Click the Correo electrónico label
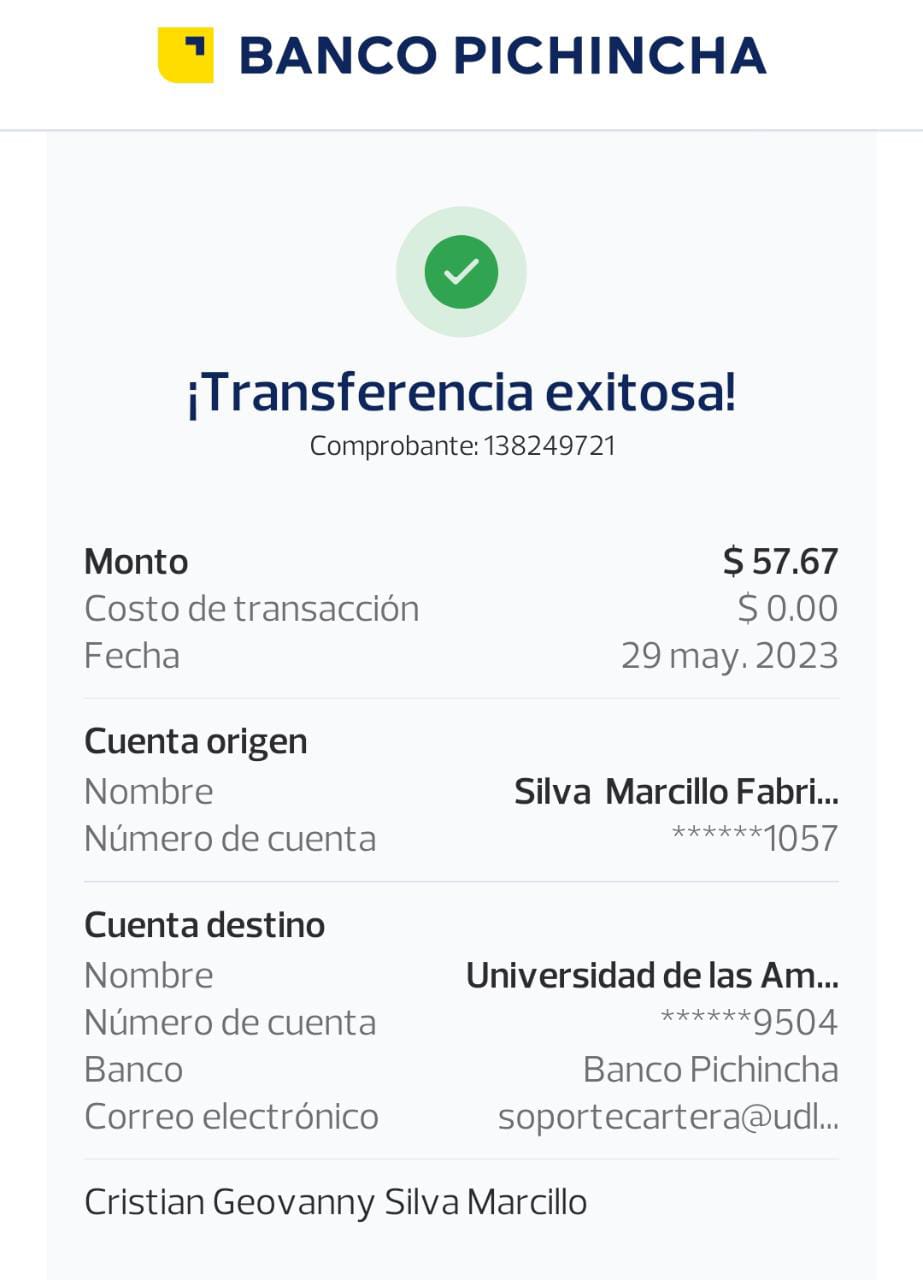 231,1117
